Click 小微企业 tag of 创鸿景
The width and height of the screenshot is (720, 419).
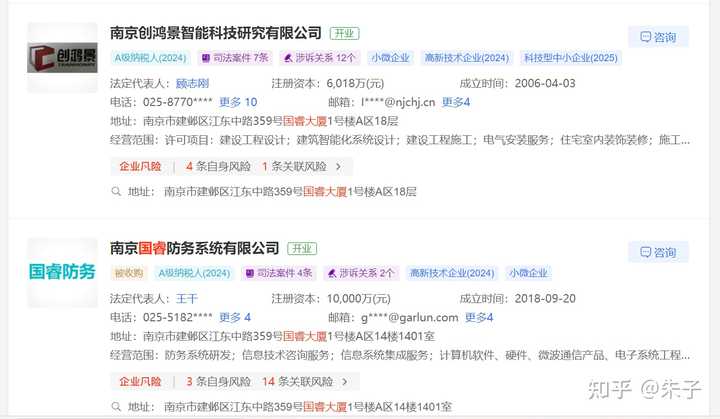pos(390,58)
